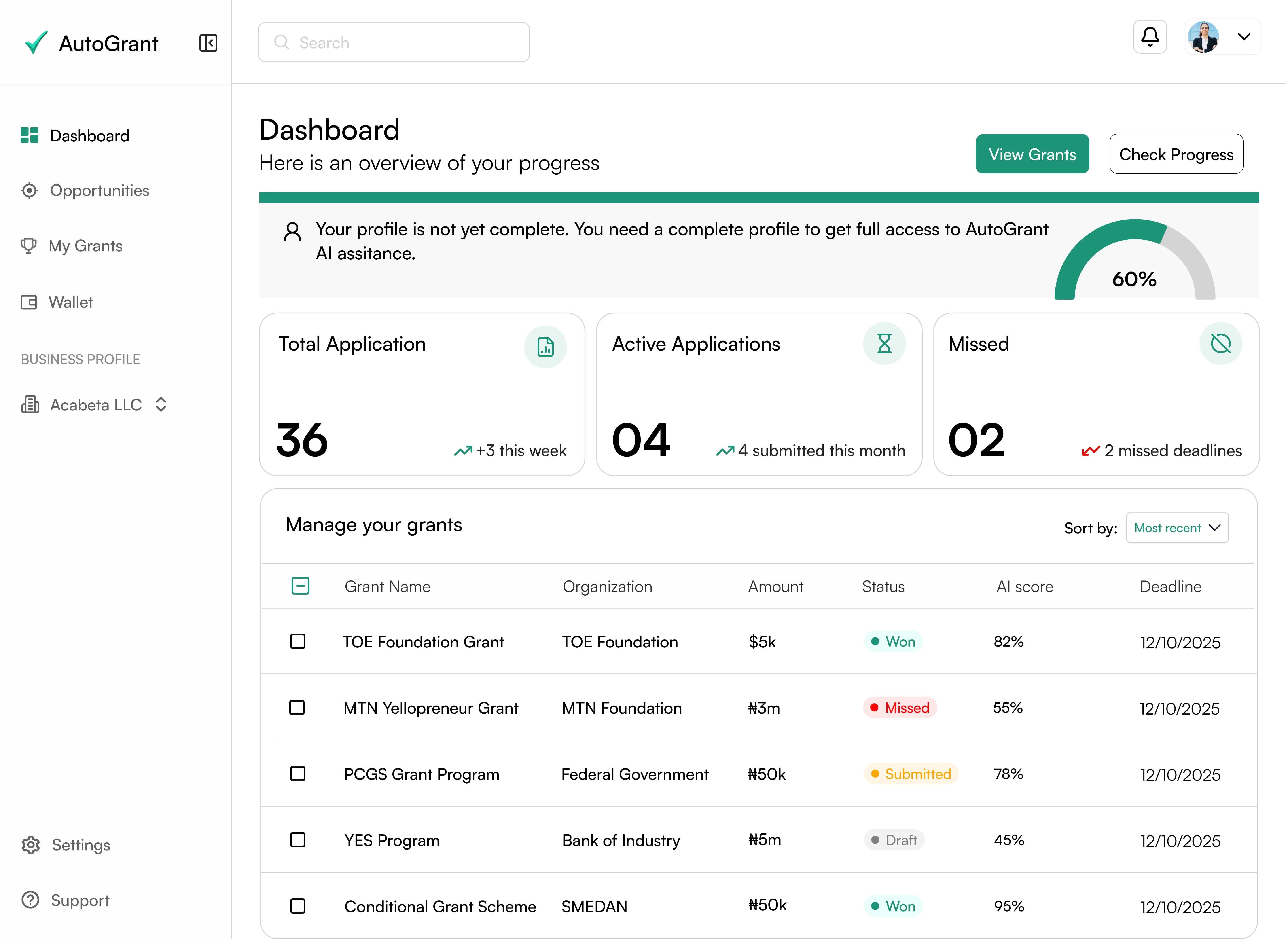Click the Deadline column header

point(1171,587)
